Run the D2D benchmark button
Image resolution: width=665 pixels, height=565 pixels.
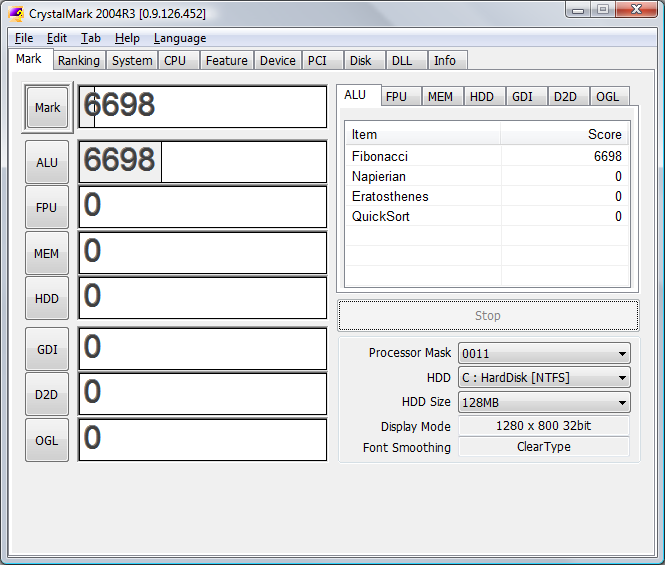point(47,394)
